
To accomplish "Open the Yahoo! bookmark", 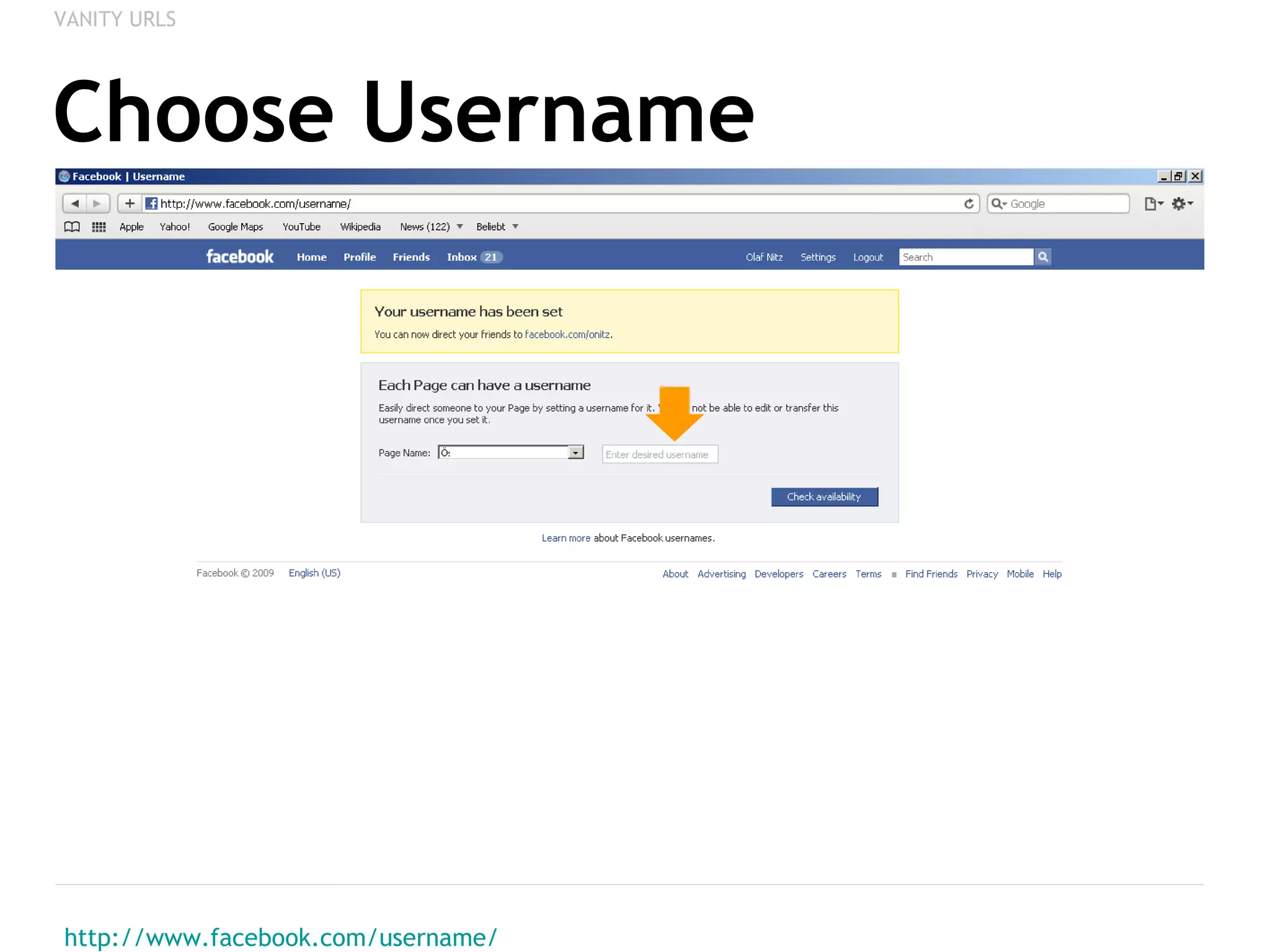I will (x=175, y=227).
